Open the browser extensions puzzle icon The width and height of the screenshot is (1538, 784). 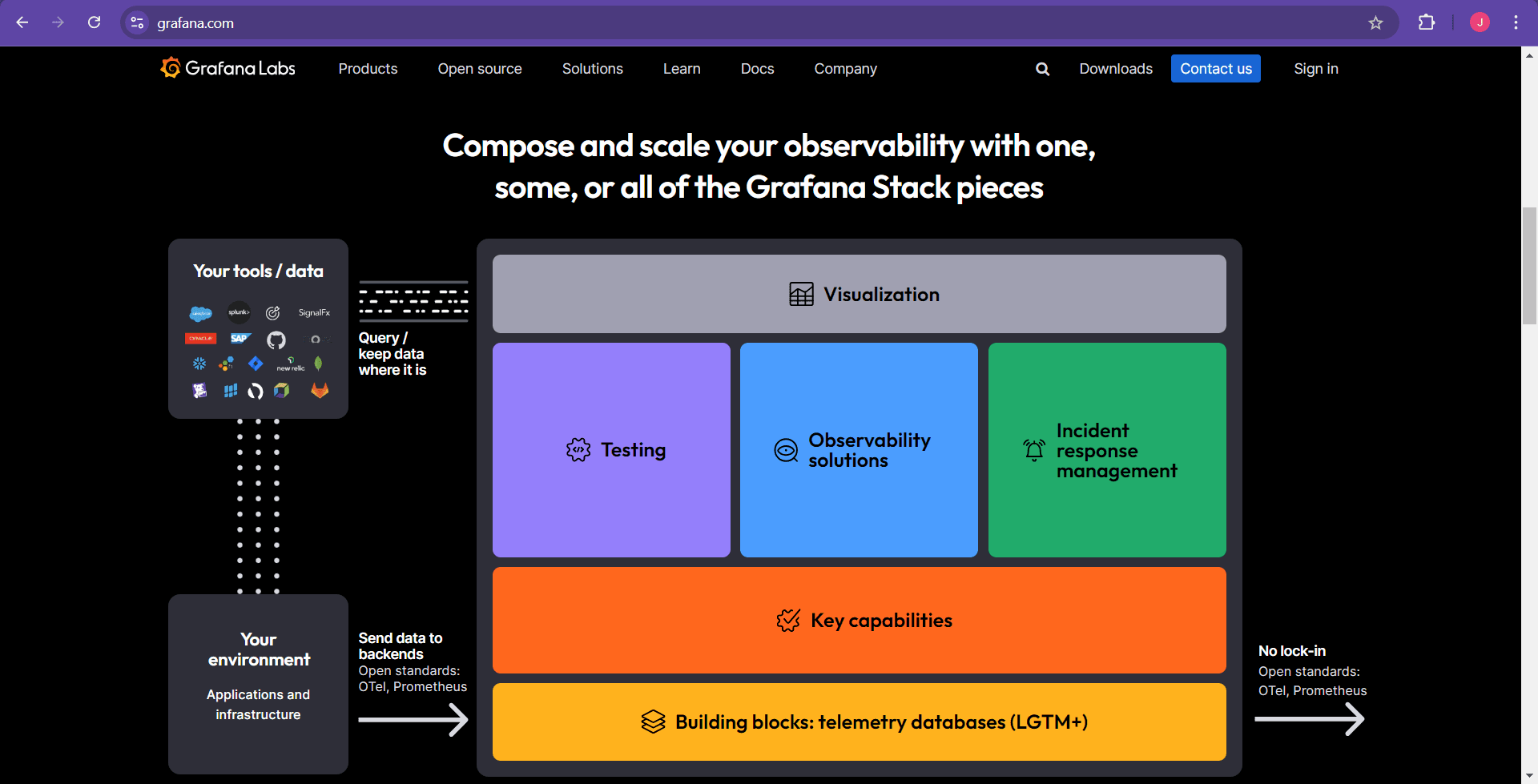pyautogui.click(x=1427, y=22)
